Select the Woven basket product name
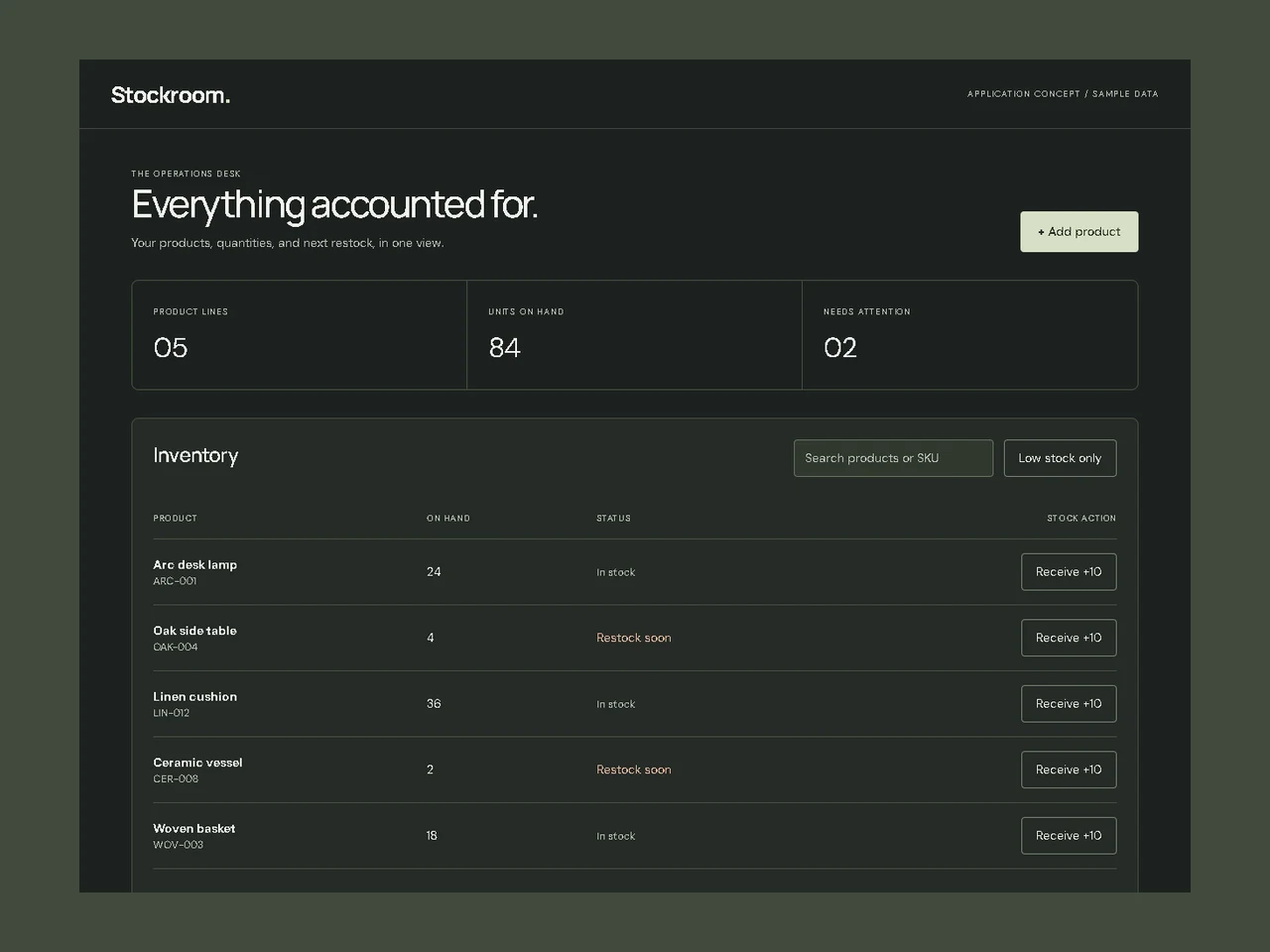 click(194, 828)
